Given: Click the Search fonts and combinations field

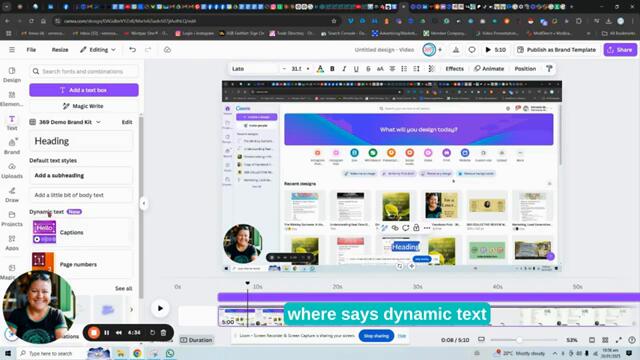Looking at the screenshot, I should [84, 71].
